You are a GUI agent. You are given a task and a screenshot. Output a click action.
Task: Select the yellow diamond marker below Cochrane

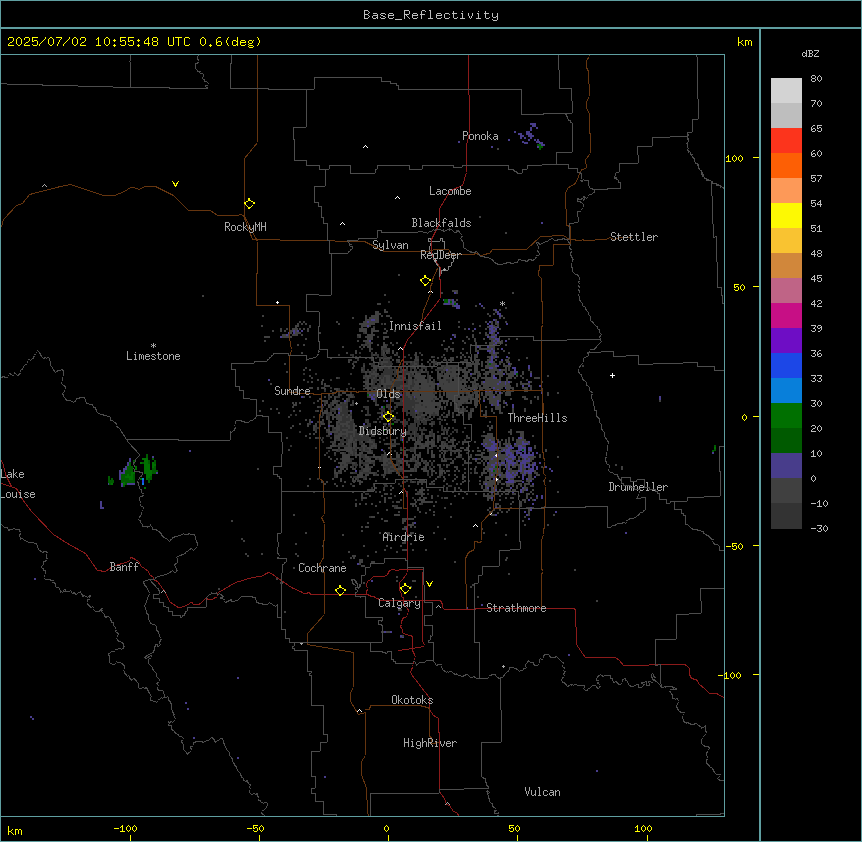coord(340,590)
